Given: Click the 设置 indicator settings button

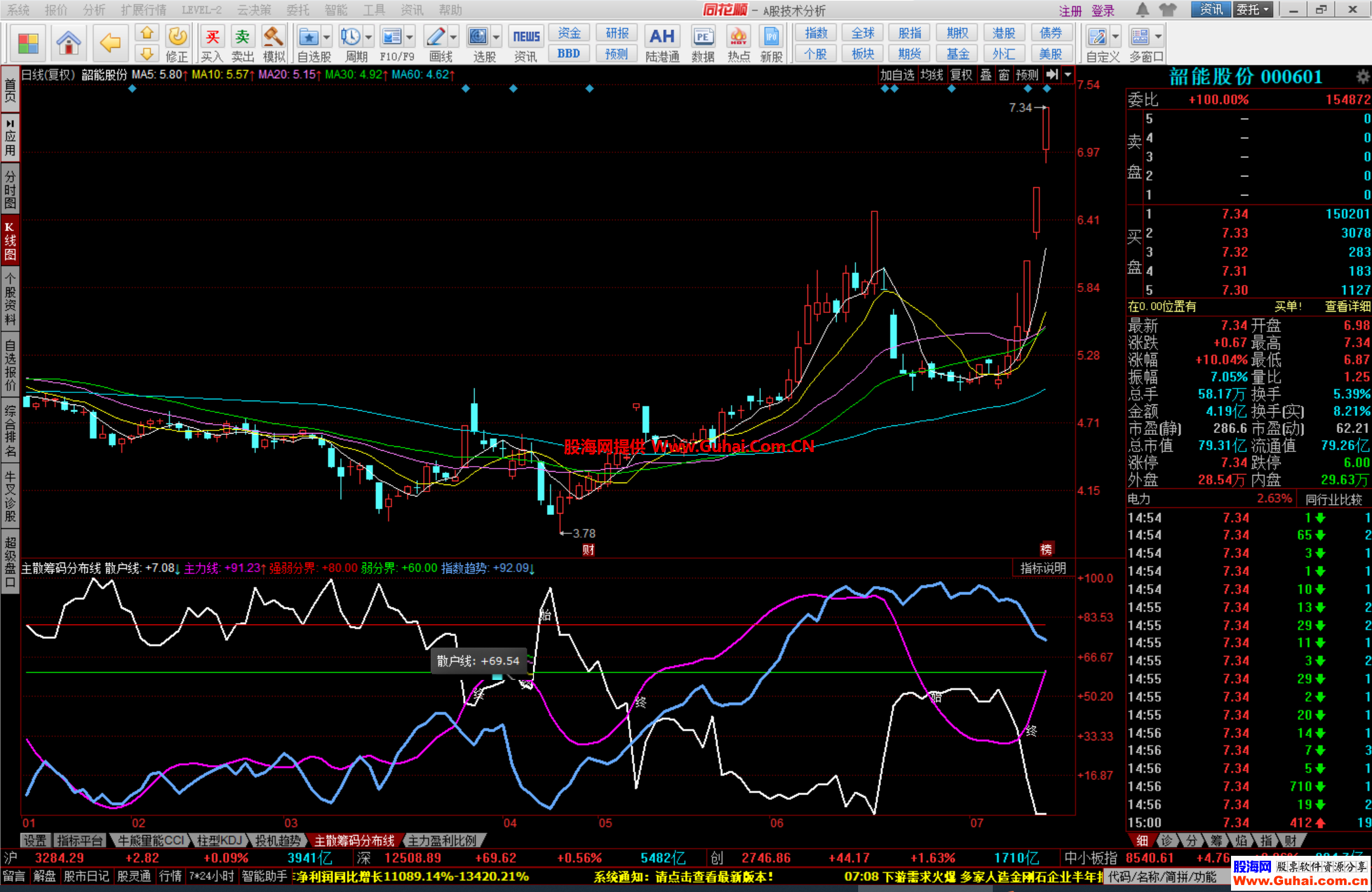Looking at the screenshot, I should 35,841.
